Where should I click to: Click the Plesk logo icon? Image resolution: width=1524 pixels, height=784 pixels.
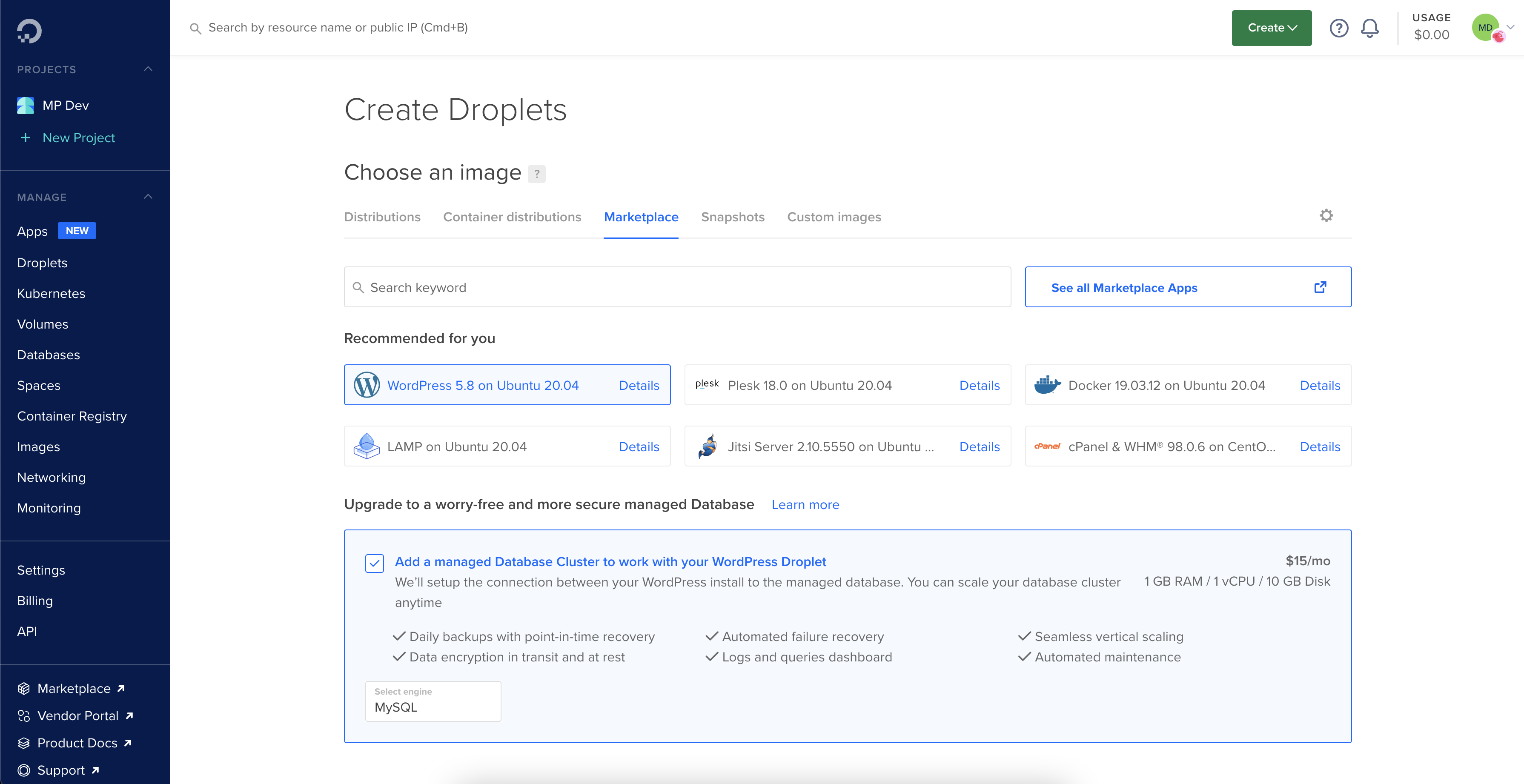707,384
